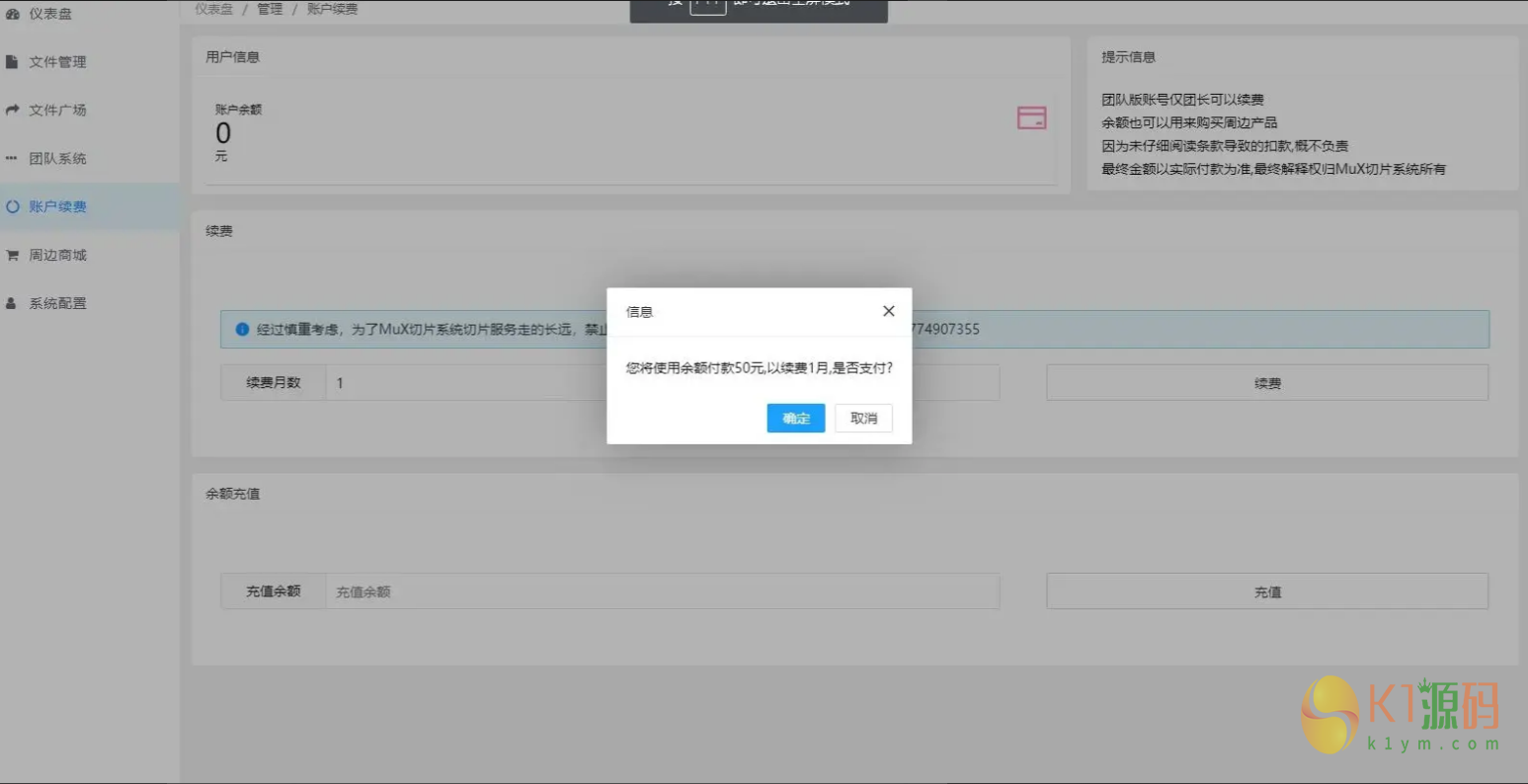Image resolution: width=1528 pixels, height=784 pixels.
Task: Click the gauge icon beside 仪表盘 in sidebar
Action: pyautogui.click(x=12, y=14)
